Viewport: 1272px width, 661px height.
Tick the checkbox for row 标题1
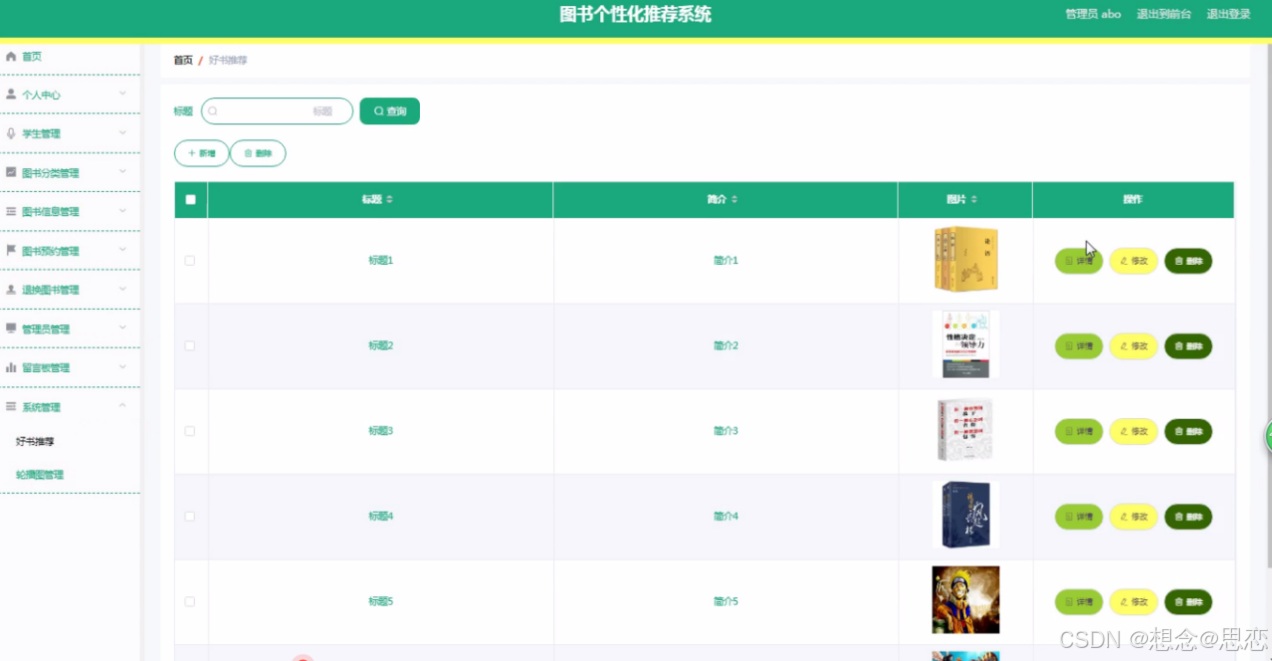point(190,261)
